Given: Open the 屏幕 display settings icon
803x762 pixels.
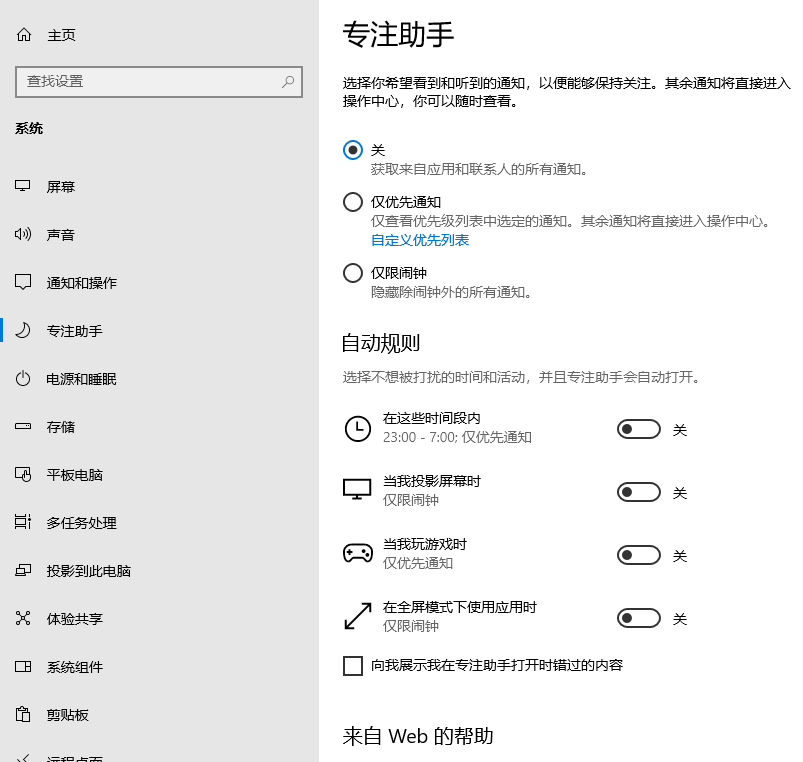Looking at the screenshot, I should click(x=23, y=186).
